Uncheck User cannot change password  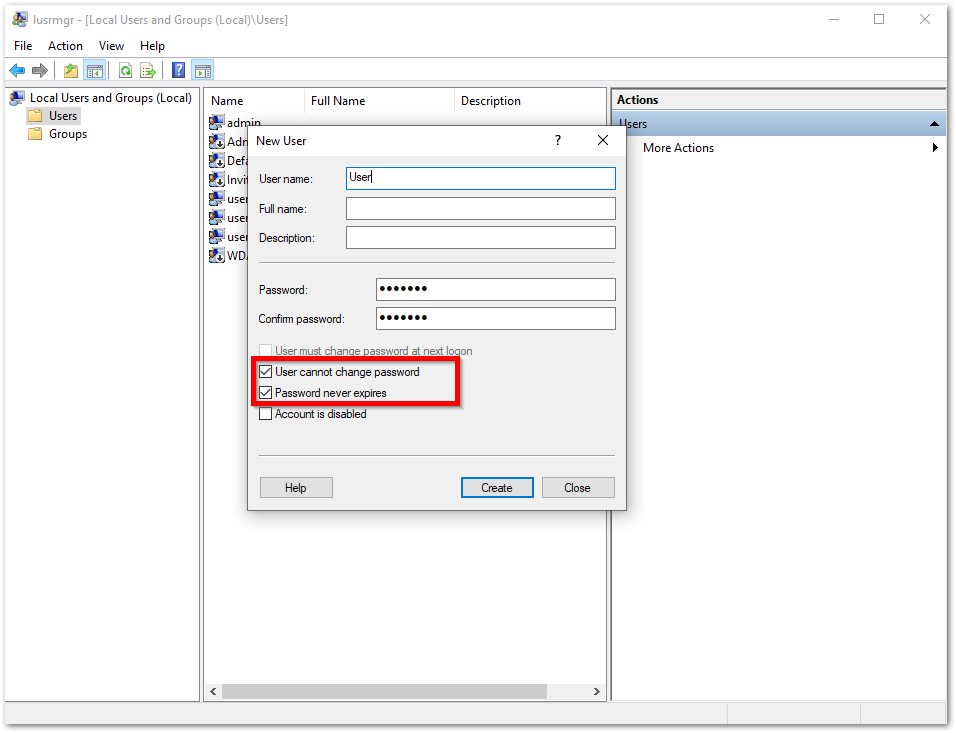coord(266,372)
